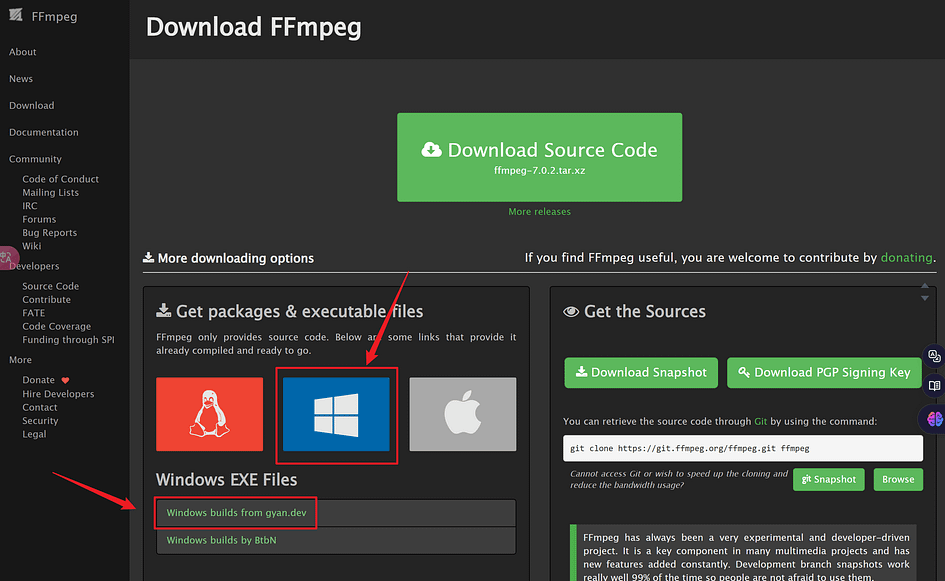Open FATE link in sidebar

(x=34, y=313)
